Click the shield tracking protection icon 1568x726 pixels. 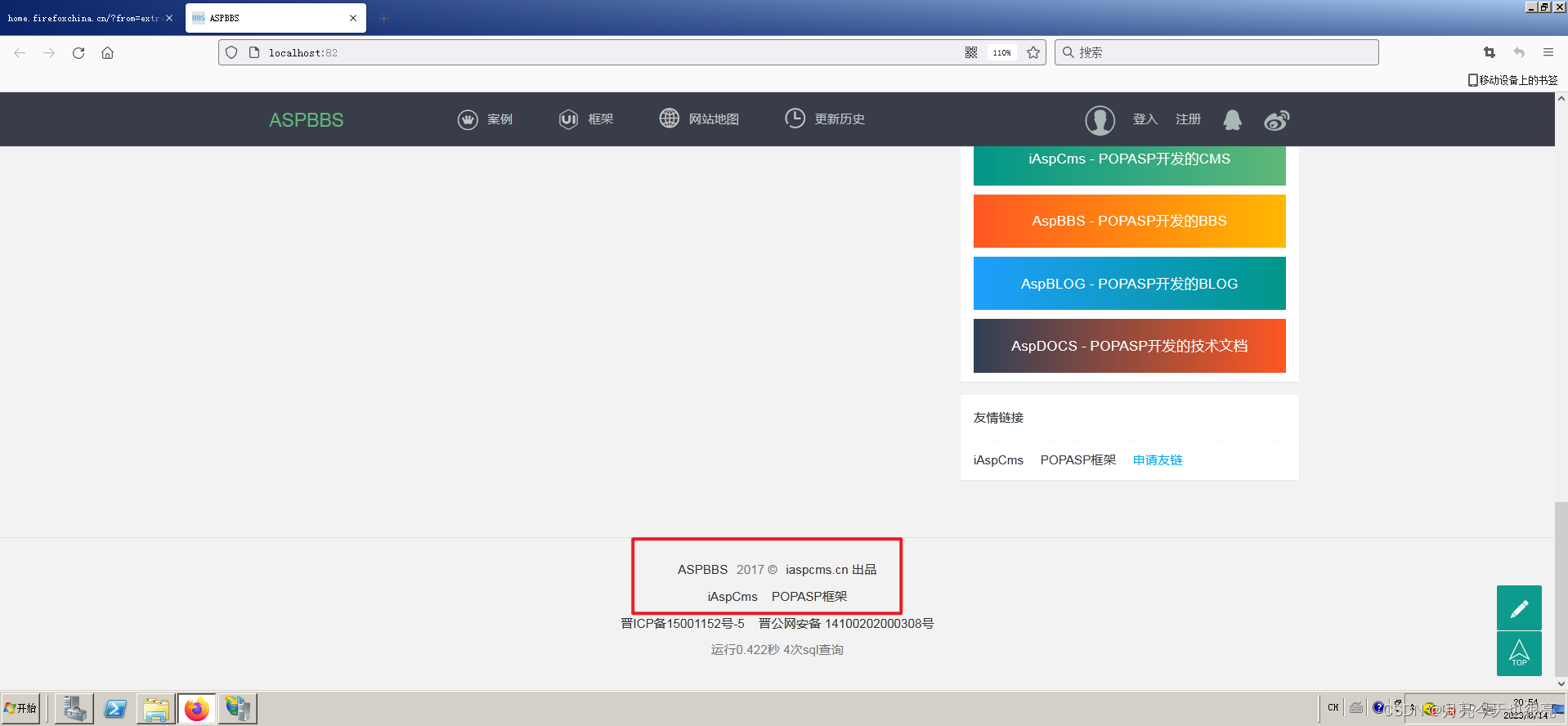point(231,52)
